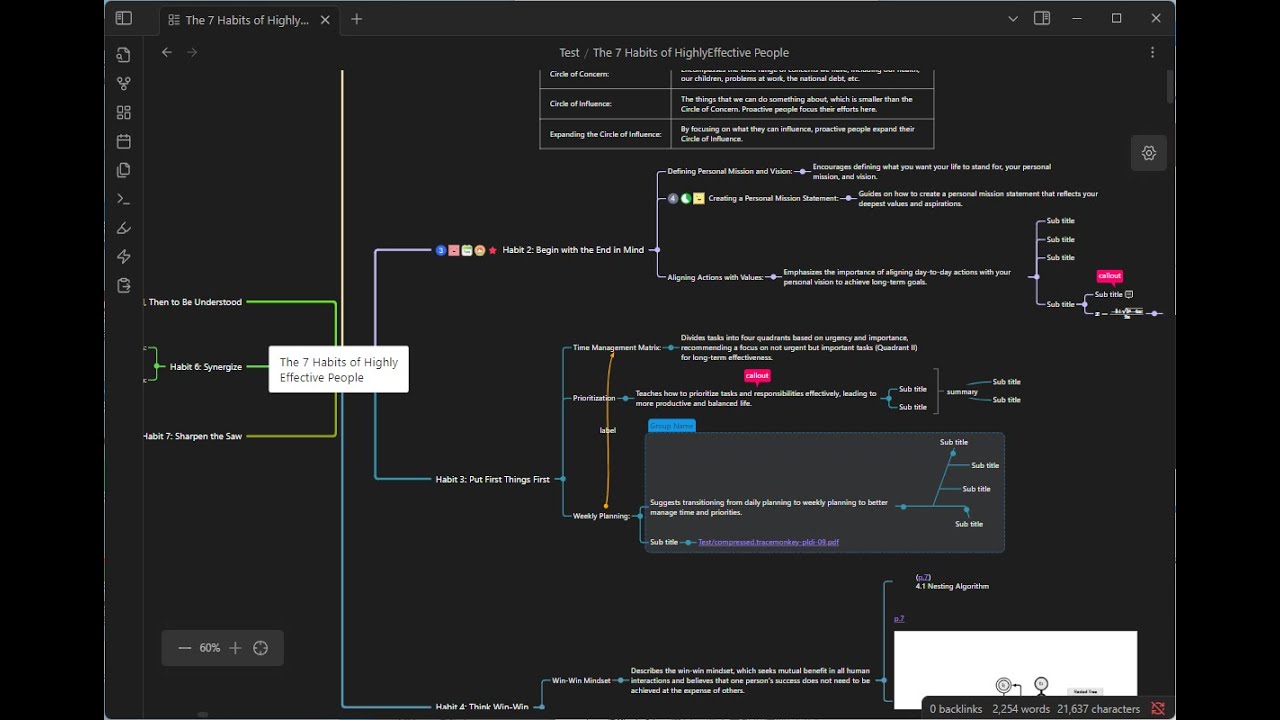Navigate forward with the right arrow

click(192, 52)
